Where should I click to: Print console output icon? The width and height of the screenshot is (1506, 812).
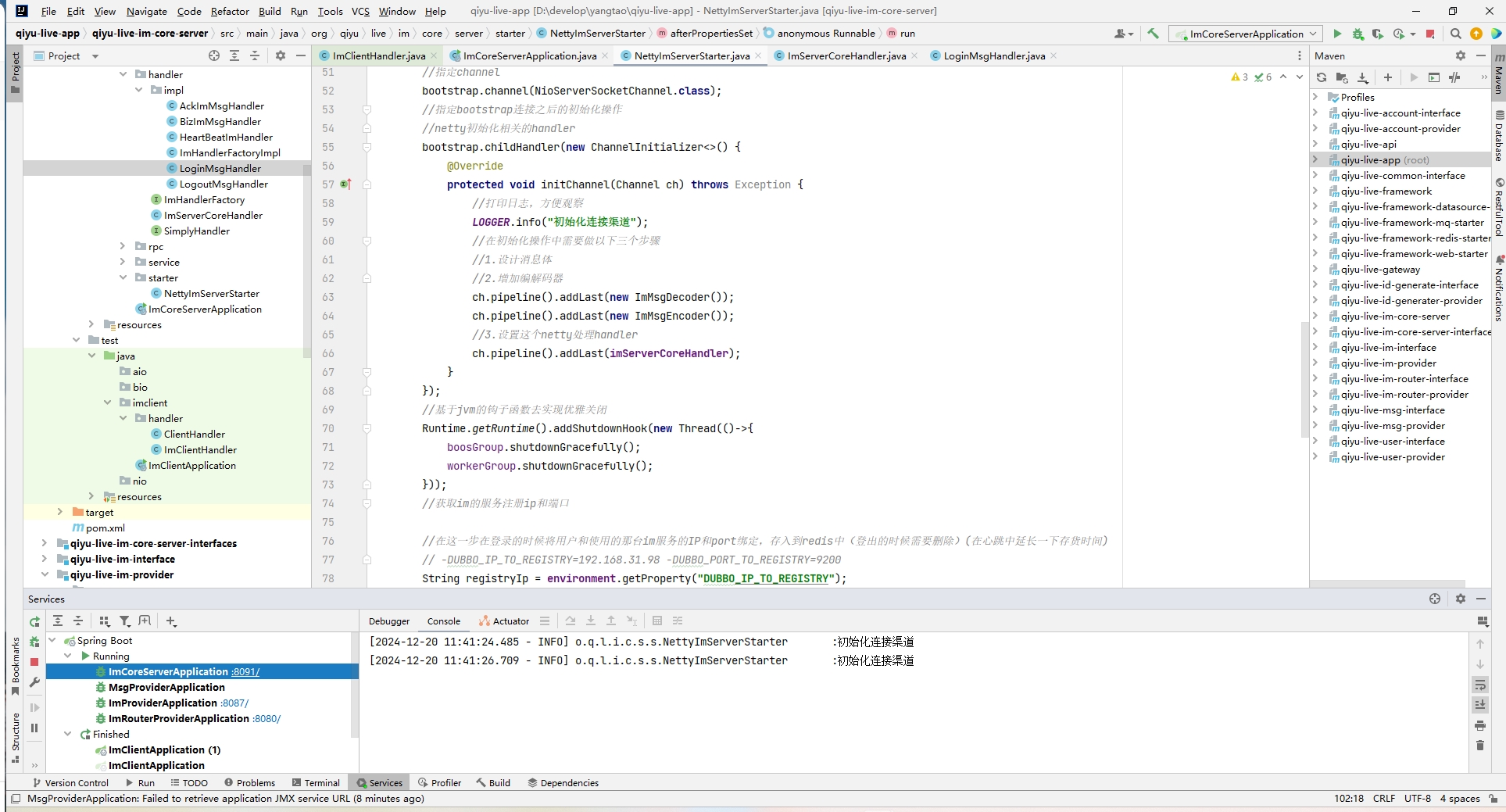[x=1479, y=725]
